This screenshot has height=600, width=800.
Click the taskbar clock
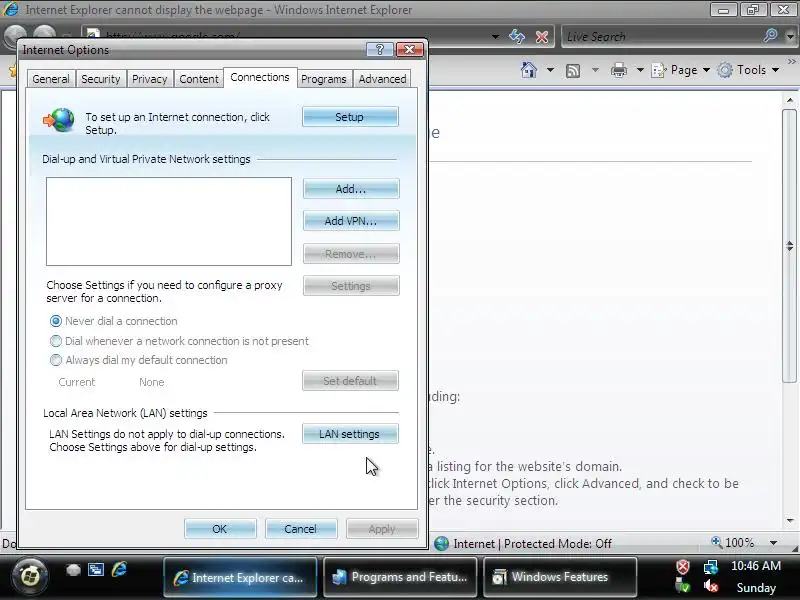point(756,577)
